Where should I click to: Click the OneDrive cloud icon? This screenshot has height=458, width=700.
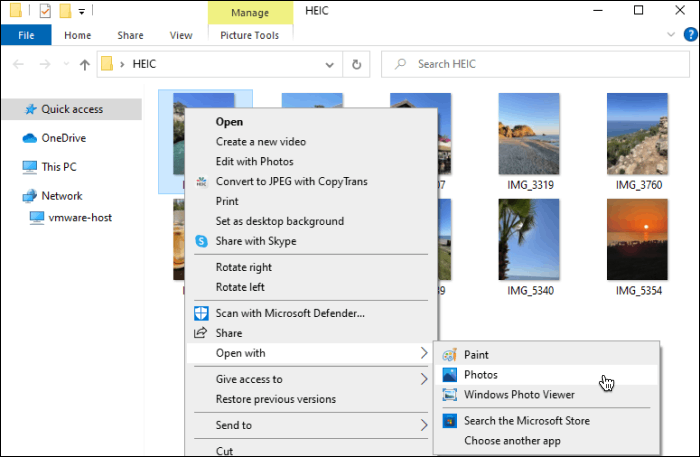point(29,138)
